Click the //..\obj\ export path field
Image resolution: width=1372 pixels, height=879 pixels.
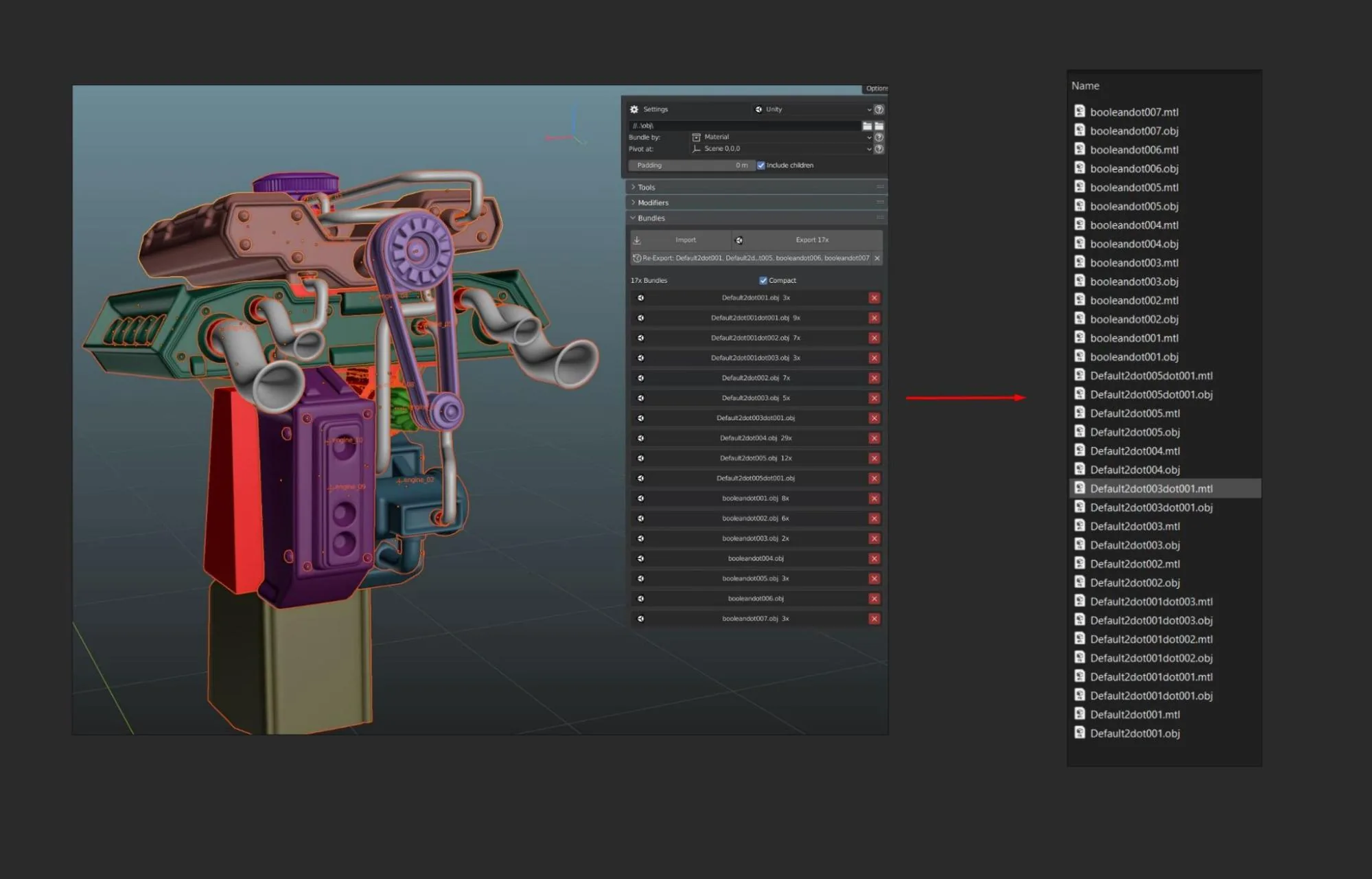(x=745, y=126)
